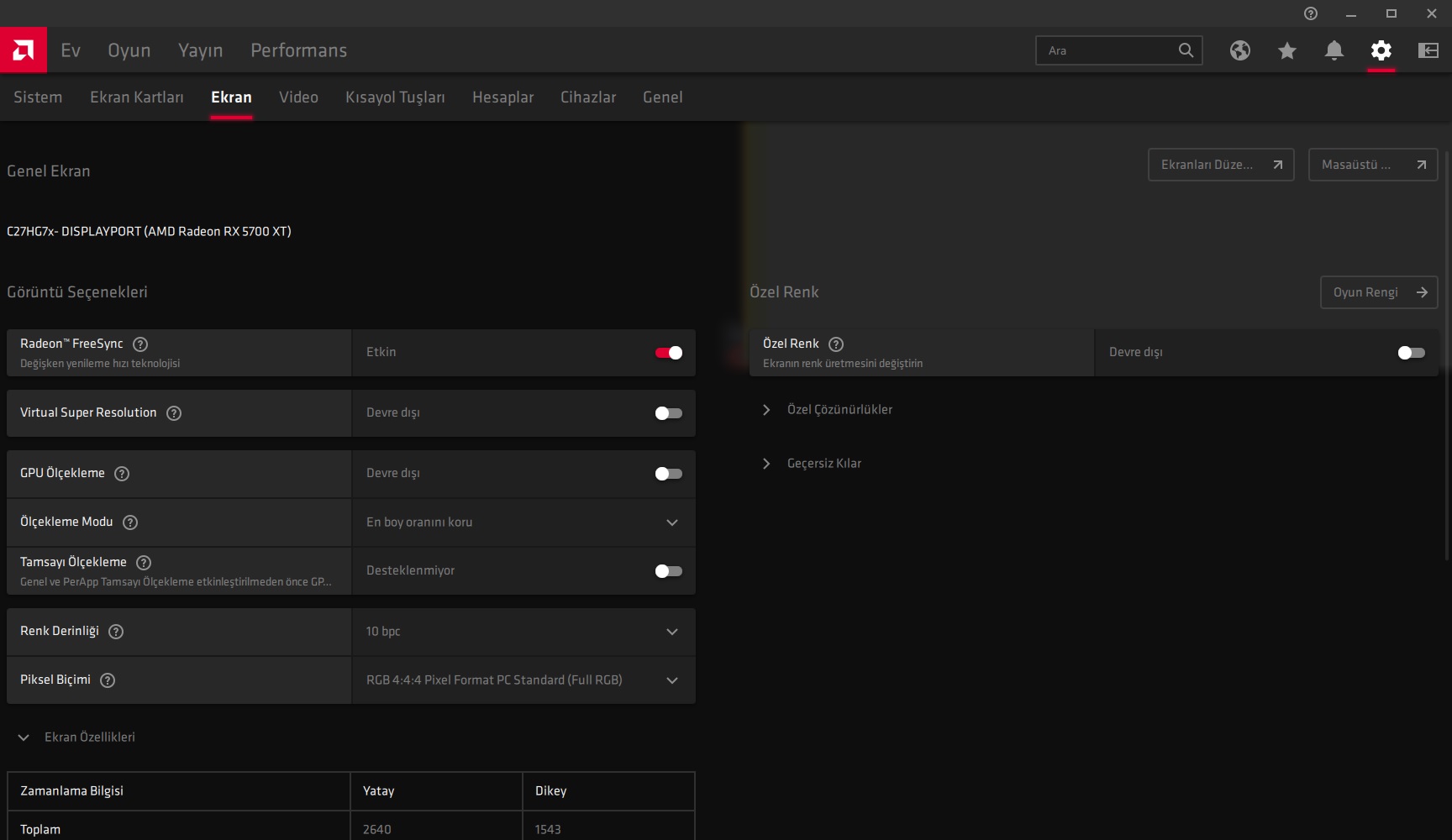Image resolution: width=1452 pixels, height=840 pixels.
Task: Show help for Renk Derinliği
Action: [116, 632]
